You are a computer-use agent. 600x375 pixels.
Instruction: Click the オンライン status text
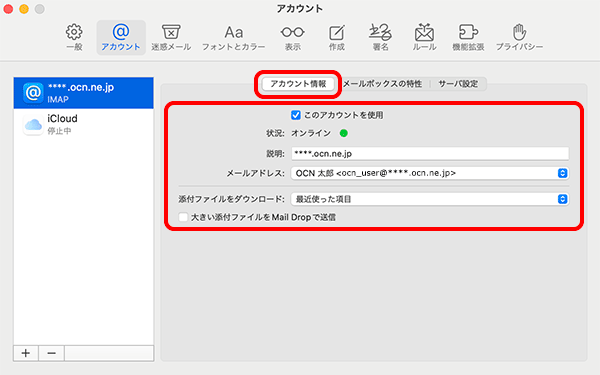(311, 133)
